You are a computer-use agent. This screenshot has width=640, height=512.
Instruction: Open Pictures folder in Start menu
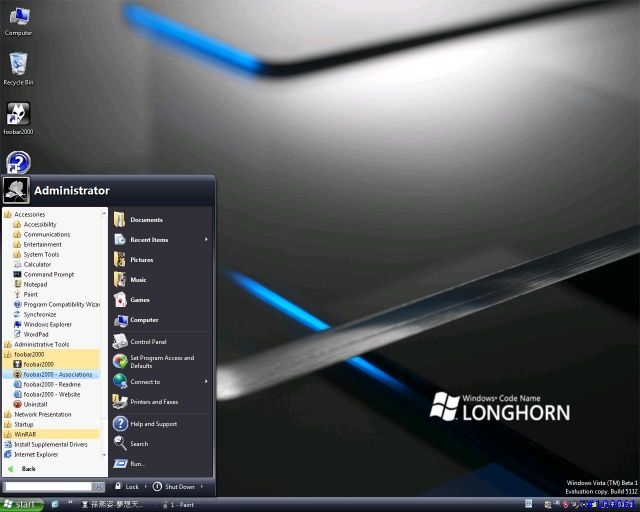coord(160,260)
